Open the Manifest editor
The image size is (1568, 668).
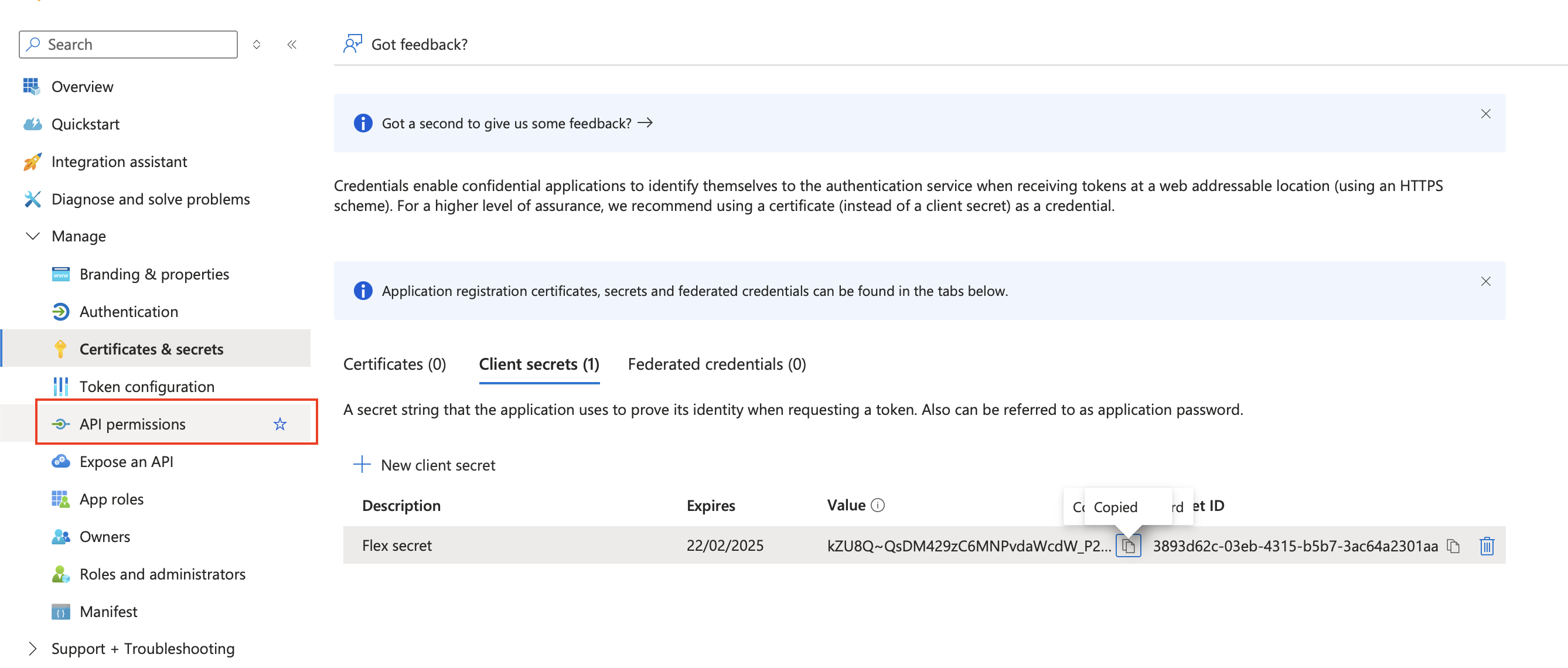[108, 611]
